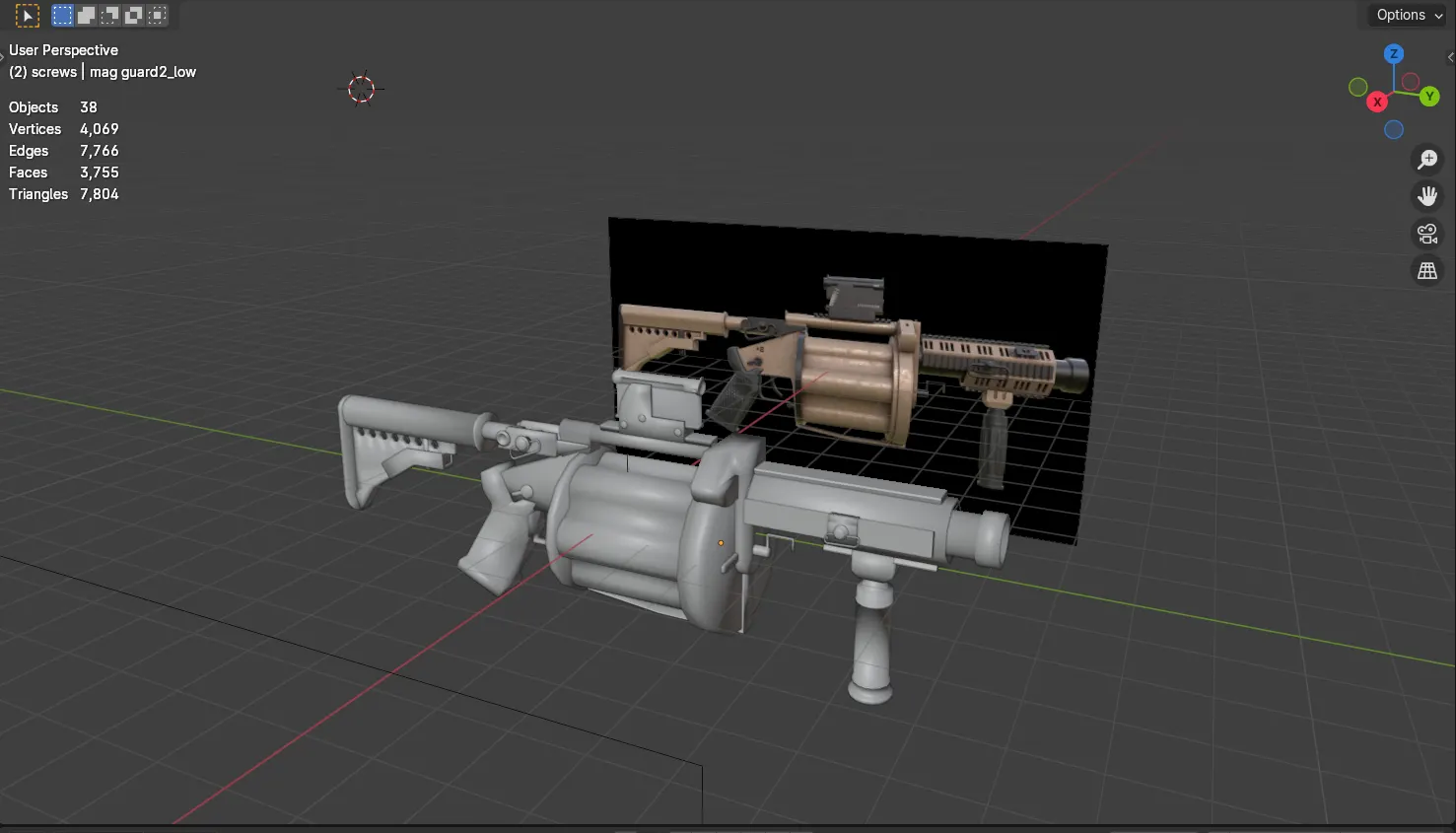Snap view to green Y axis

tap(1428, 97)
